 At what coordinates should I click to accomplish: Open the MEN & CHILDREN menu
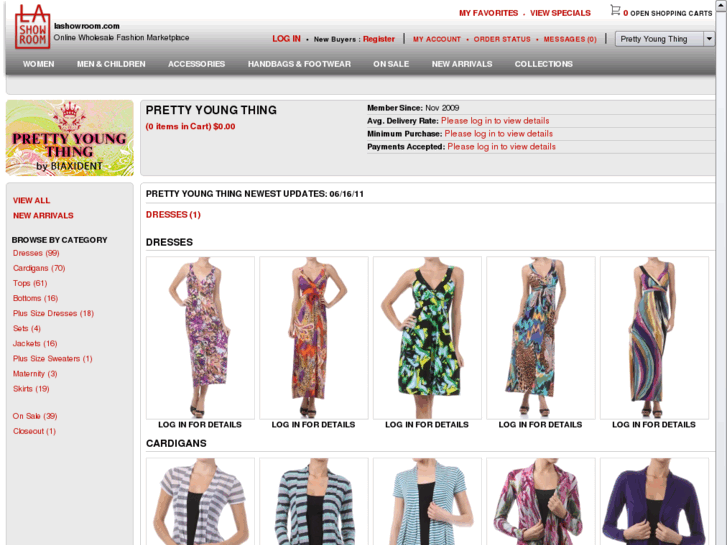[111, 64]
